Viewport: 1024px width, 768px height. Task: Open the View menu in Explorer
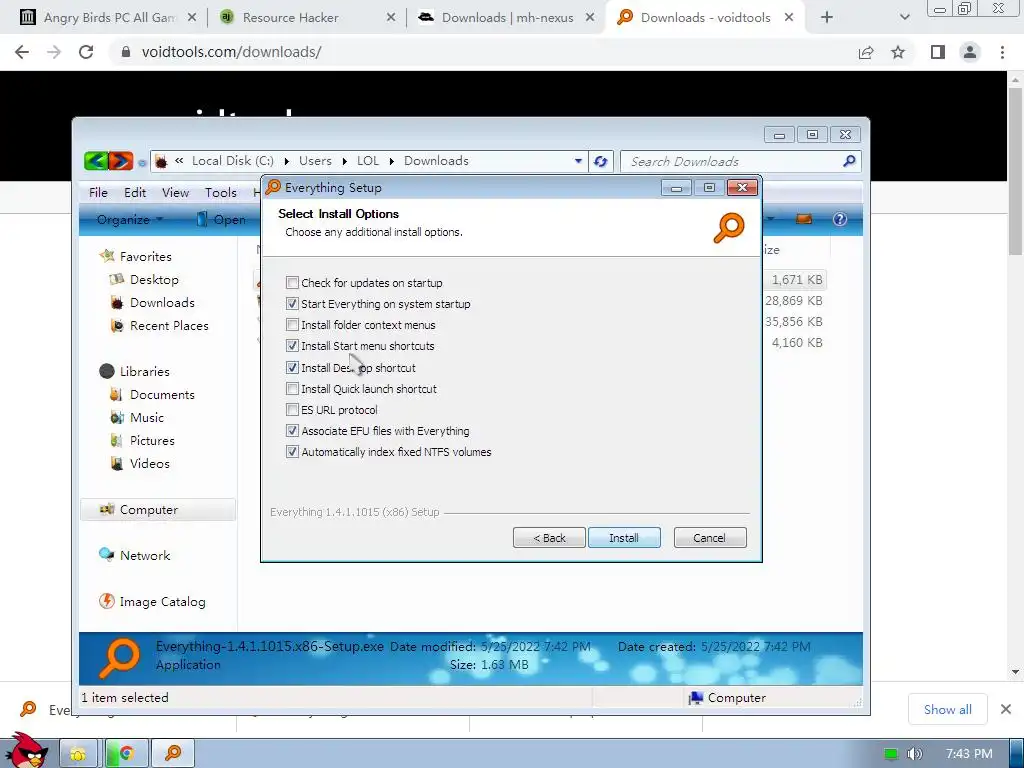pos(175,193)
